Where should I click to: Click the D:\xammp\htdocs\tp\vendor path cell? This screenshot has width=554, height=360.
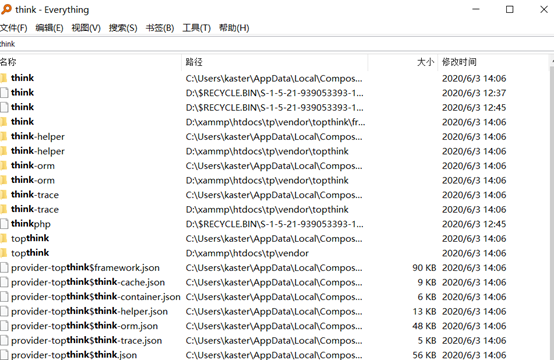click(247, 253)
